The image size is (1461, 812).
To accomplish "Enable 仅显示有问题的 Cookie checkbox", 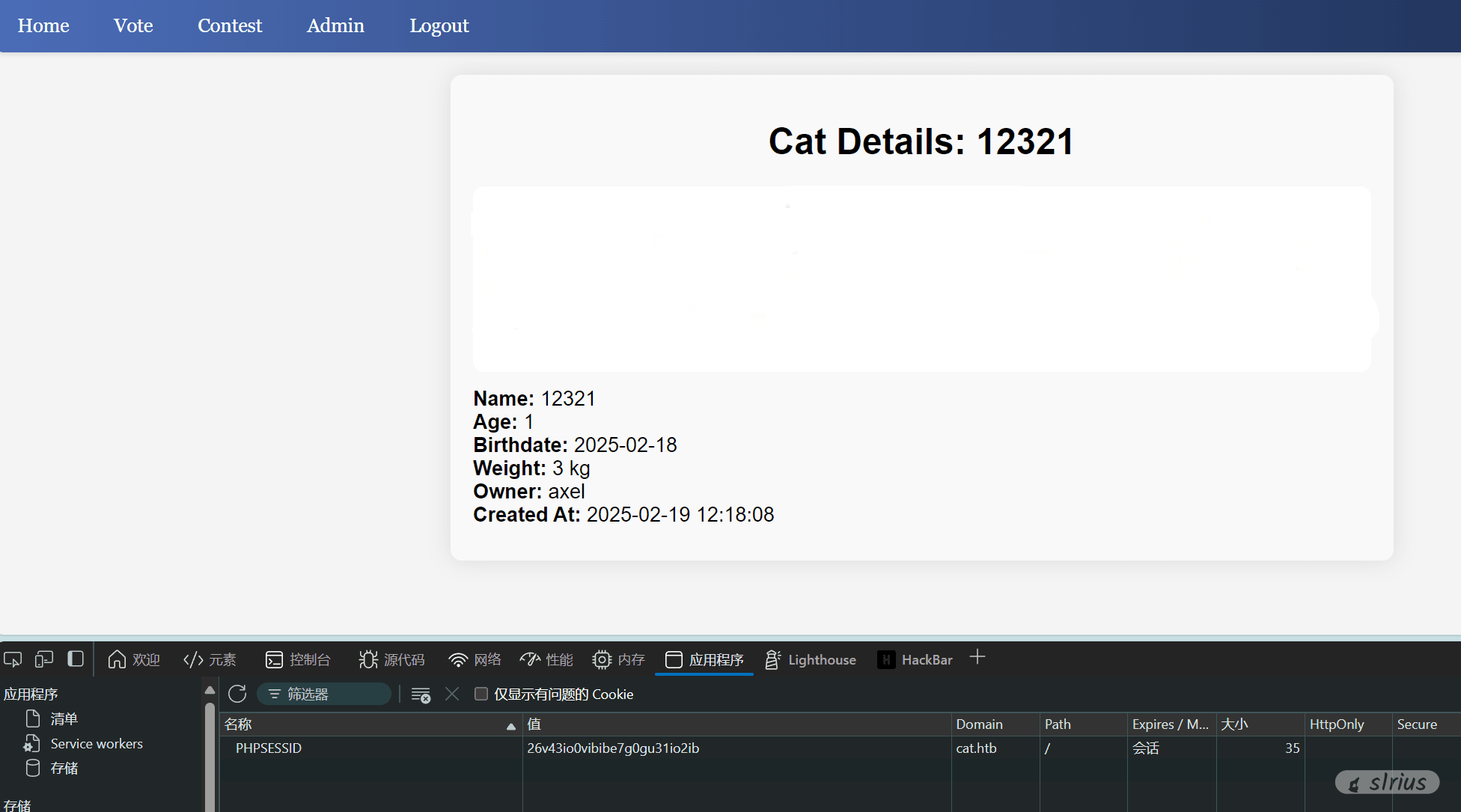I will pyautogui.click(x=481, y=695).
